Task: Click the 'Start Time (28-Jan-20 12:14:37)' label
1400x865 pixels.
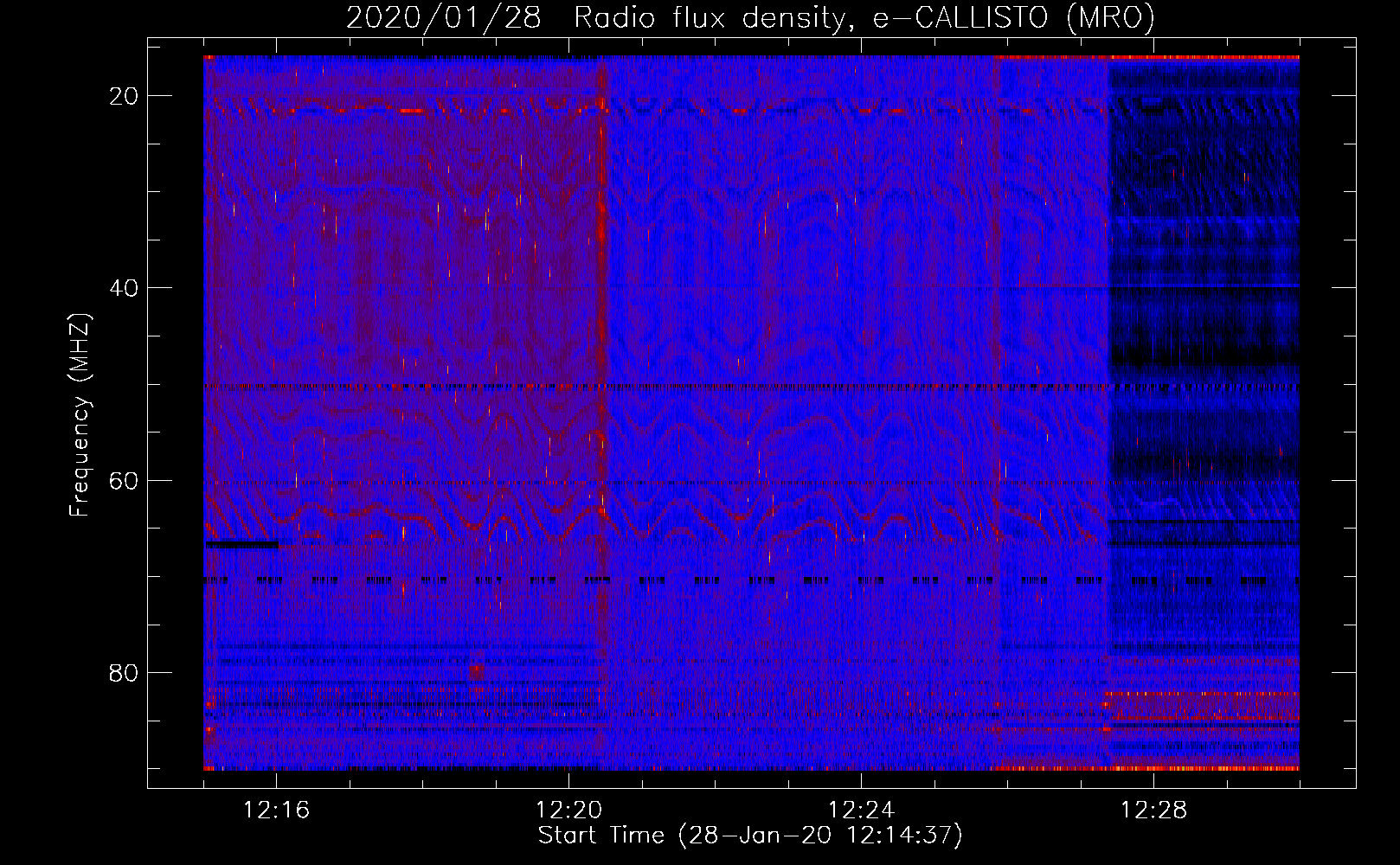Action: (750, 836)
